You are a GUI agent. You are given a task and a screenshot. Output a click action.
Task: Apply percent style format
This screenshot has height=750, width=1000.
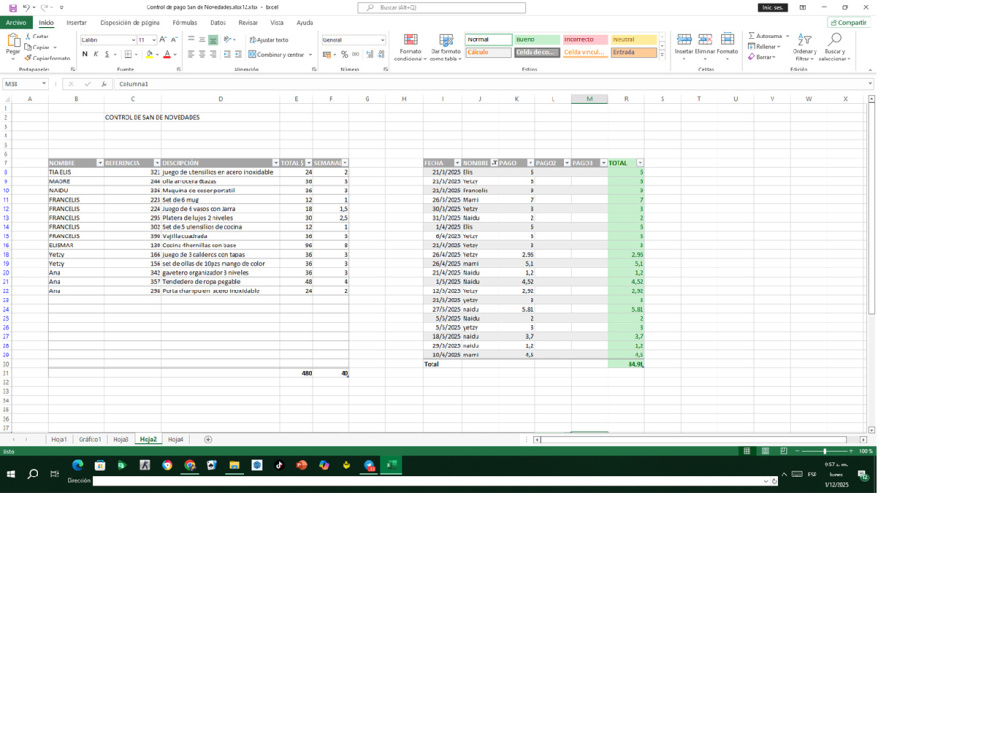344,54
